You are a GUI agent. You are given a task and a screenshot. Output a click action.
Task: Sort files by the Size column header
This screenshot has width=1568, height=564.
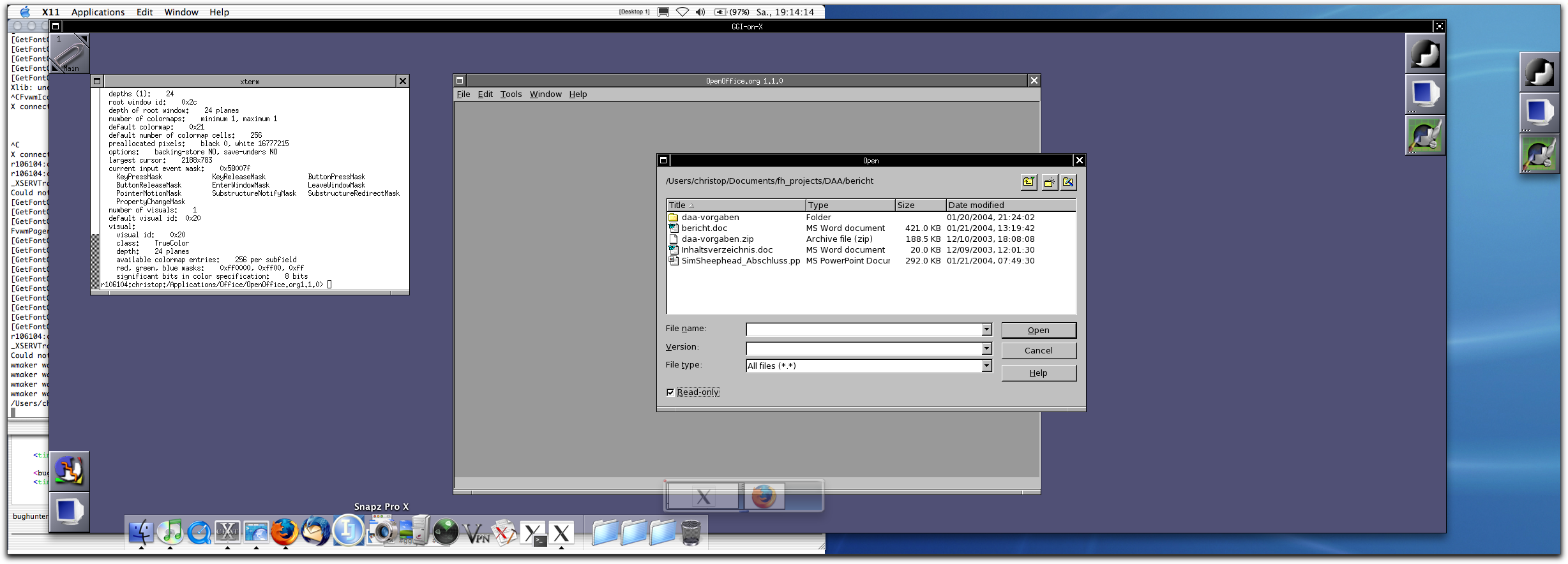[921, 205]
